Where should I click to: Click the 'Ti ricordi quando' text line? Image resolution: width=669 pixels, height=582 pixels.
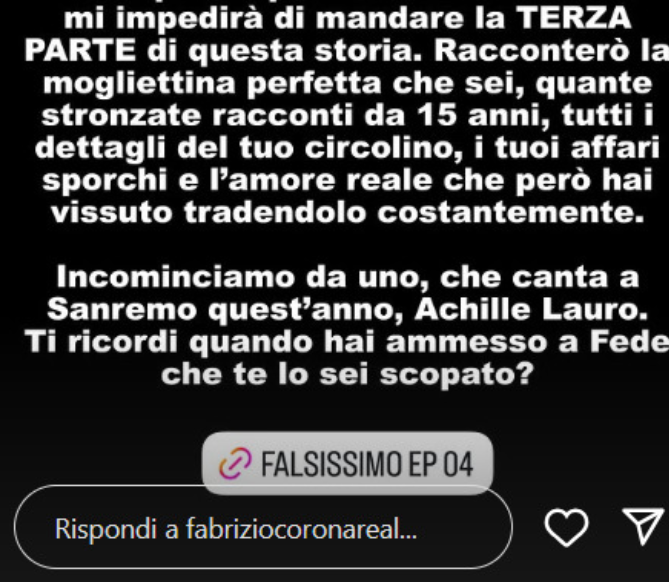169,342
